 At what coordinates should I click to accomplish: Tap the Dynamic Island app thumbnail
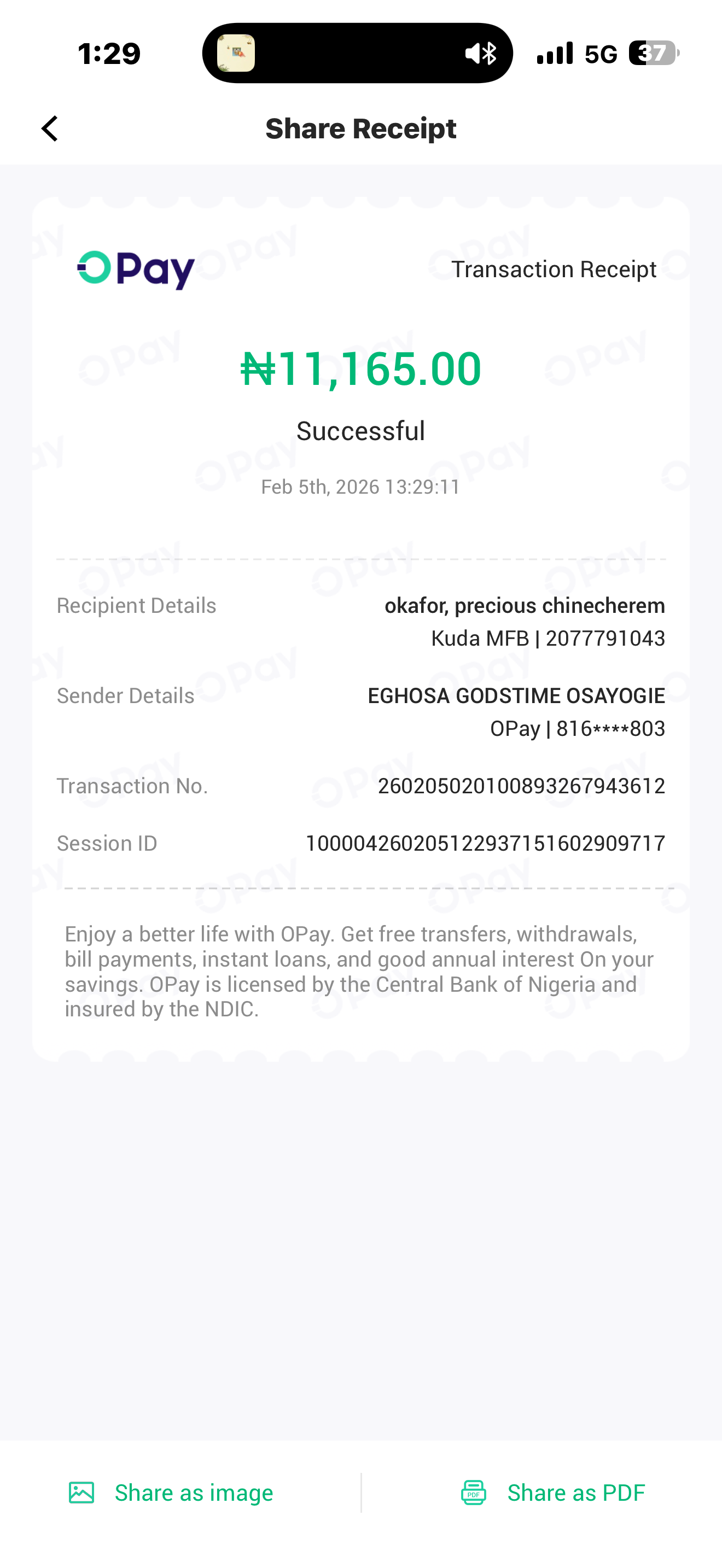pyautogui.click(x=236, y=54)
